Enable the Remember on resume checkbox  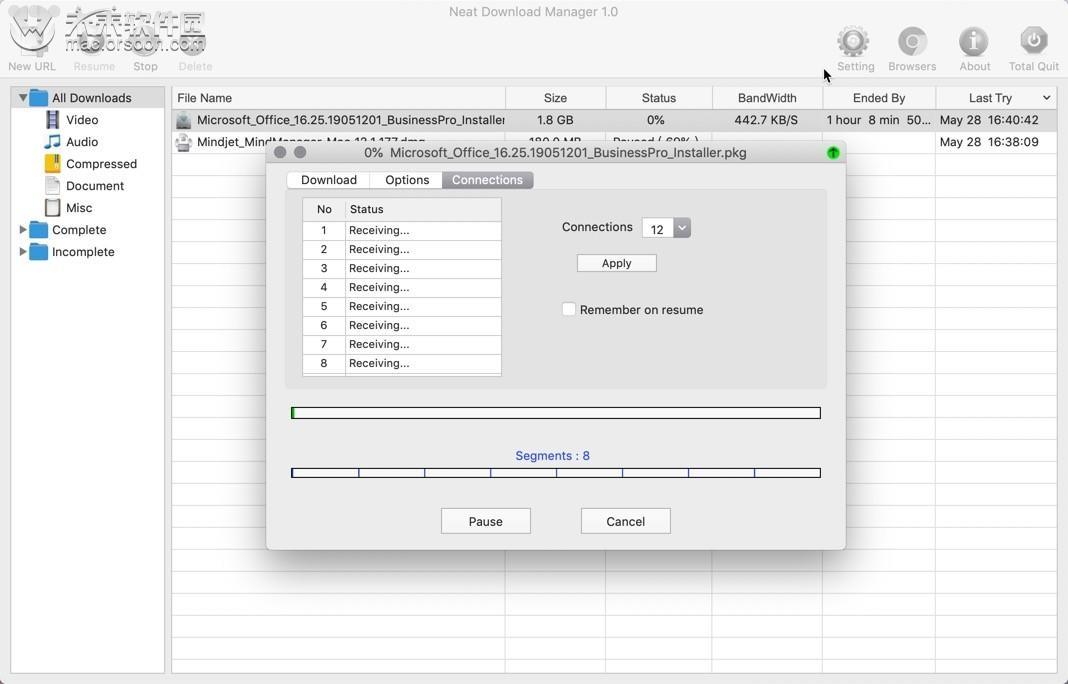569,309
